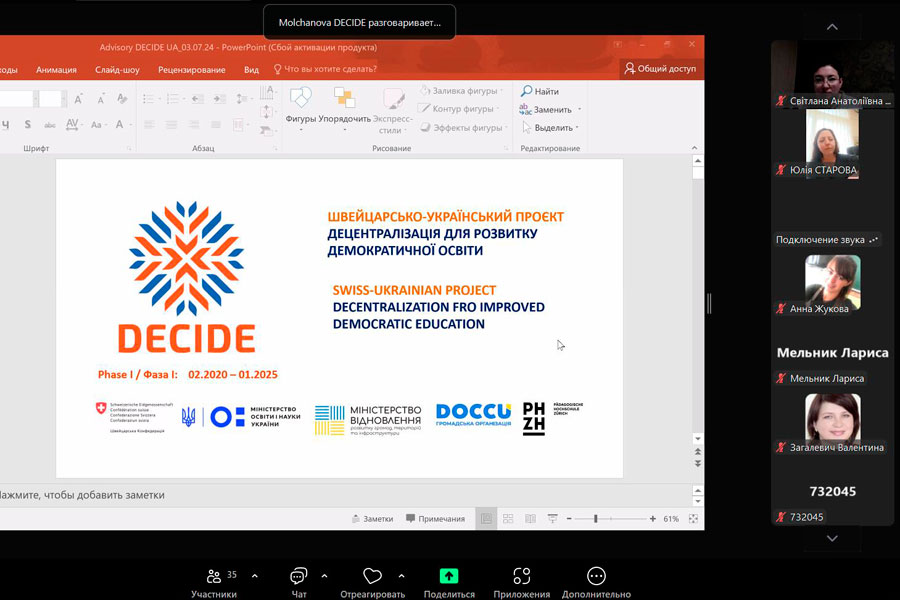Increase font size with the larger A icon

78,99
